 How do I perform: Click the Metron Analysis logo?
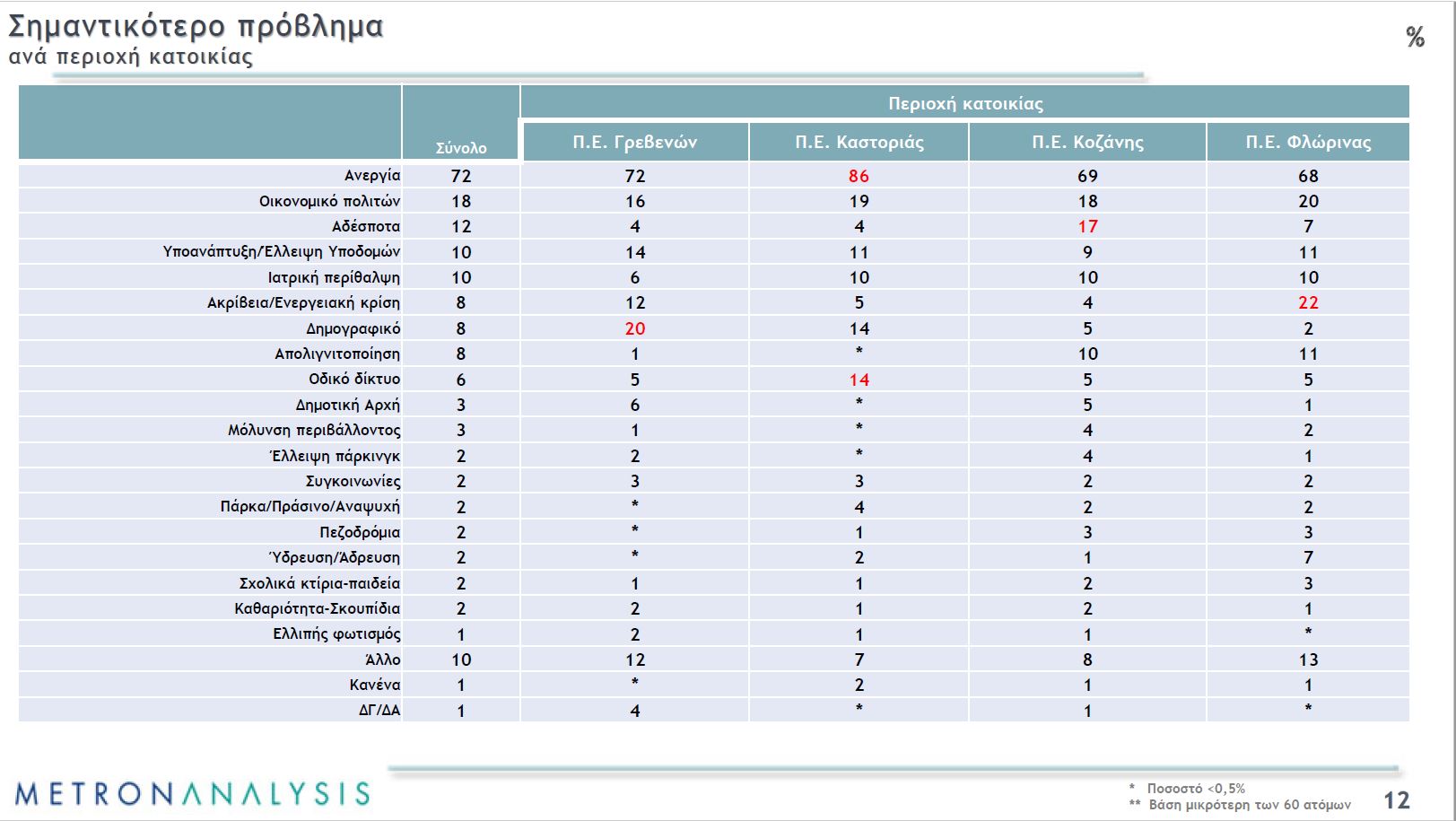[x=192, y=793]
